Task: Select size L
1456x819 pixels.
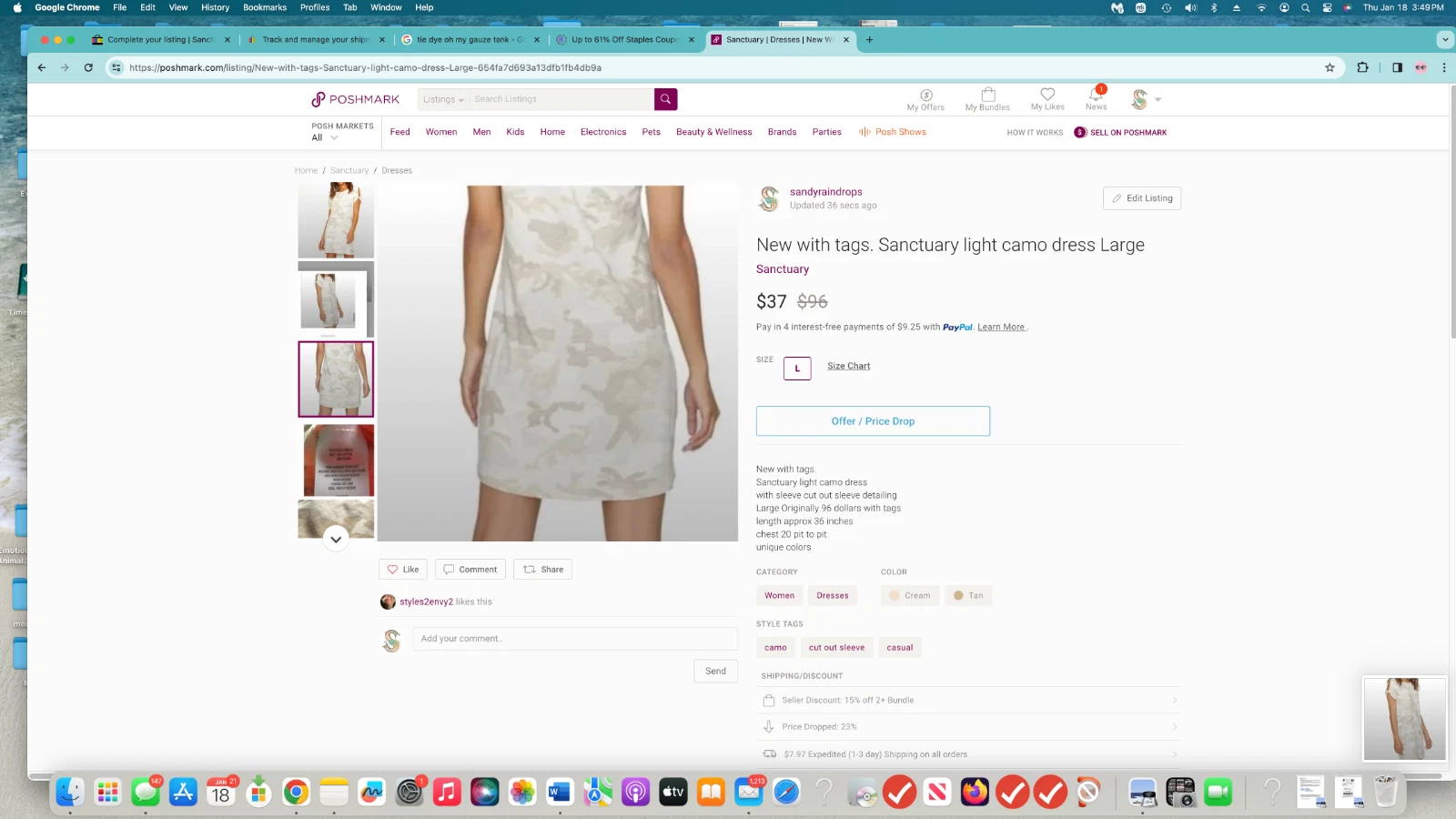Action: (x=797, y=369)
